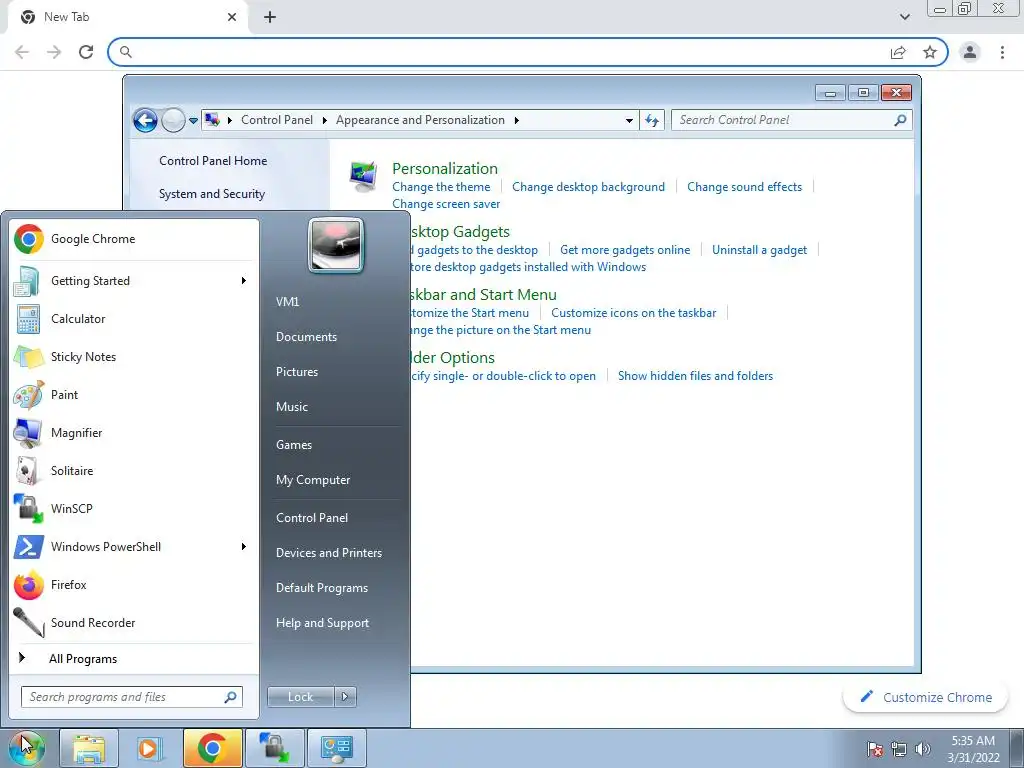This screenshot has height=768, width=1024.
Task: Click the network tray icon
Action: tap(899, 749)
